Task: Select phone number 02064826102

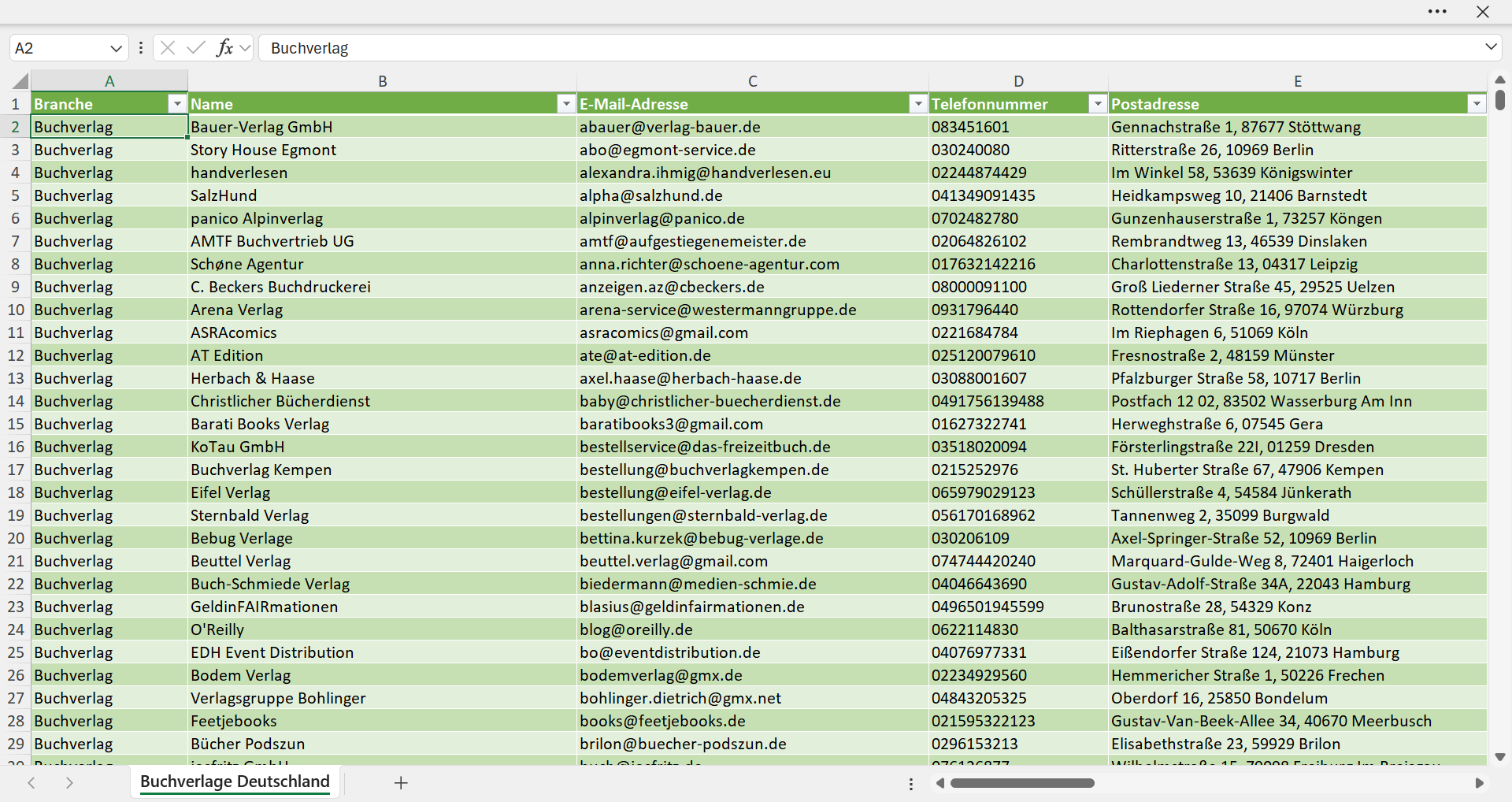Action: tap(1018, 241)
